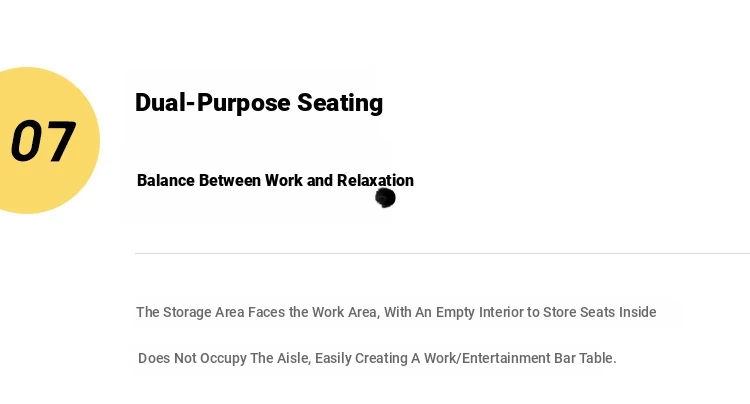
Task: Click the Dual-Purpose Seating heading
Action: coord(259,103)
